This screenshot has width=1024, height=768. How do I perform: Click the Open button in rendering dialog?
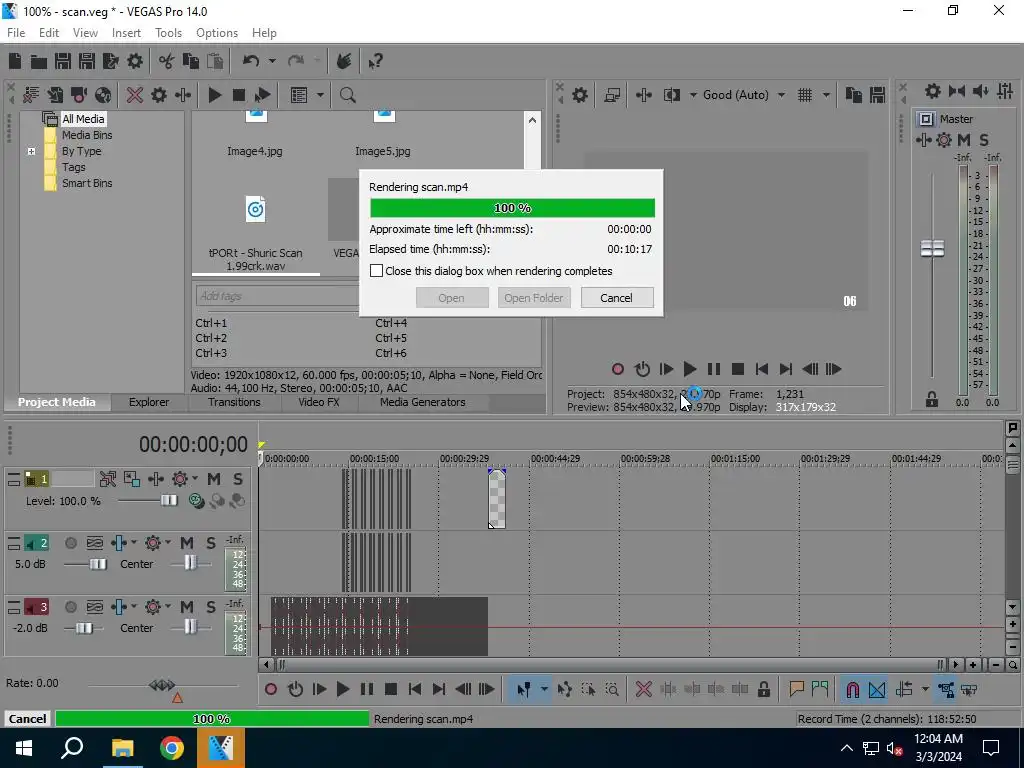[x=451, y=298]
